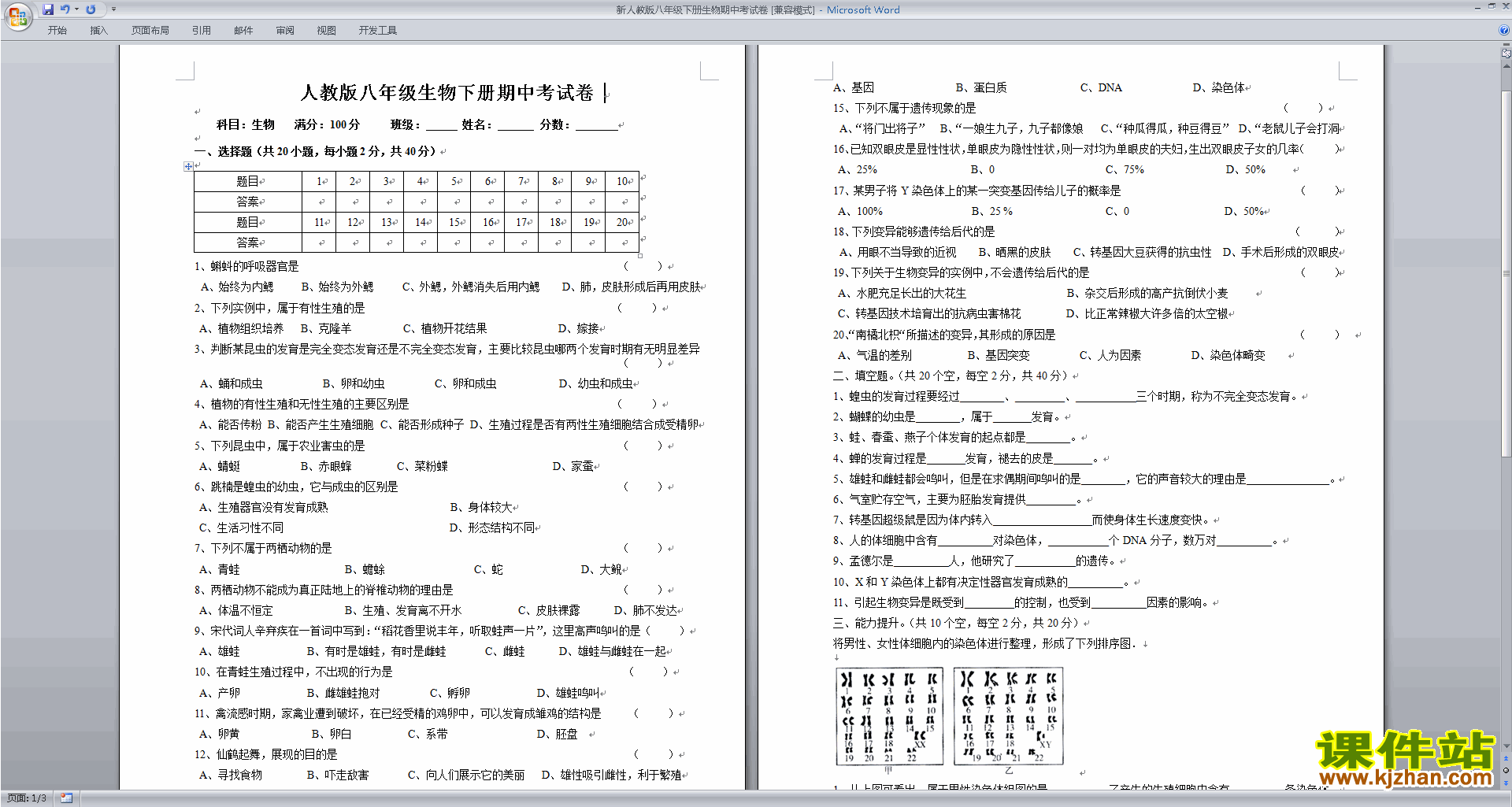The height and width of the screenshot is (807, 1512).
Task: Click table cell labeled 题目 in first row
Action: [x=248, y=181]
